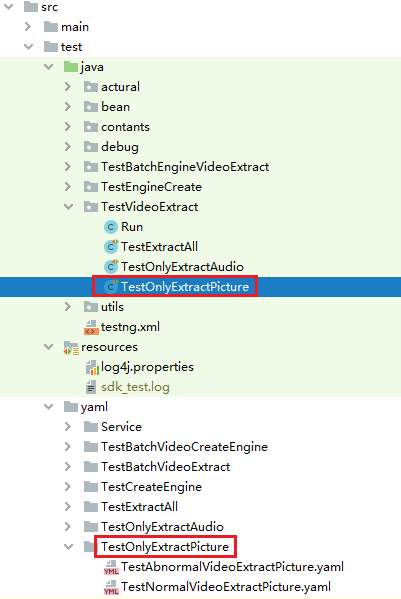The image size is (401, 599).
Task: Expand the debug package chevron
Action: pyautogui.click(x=68, y=146)
